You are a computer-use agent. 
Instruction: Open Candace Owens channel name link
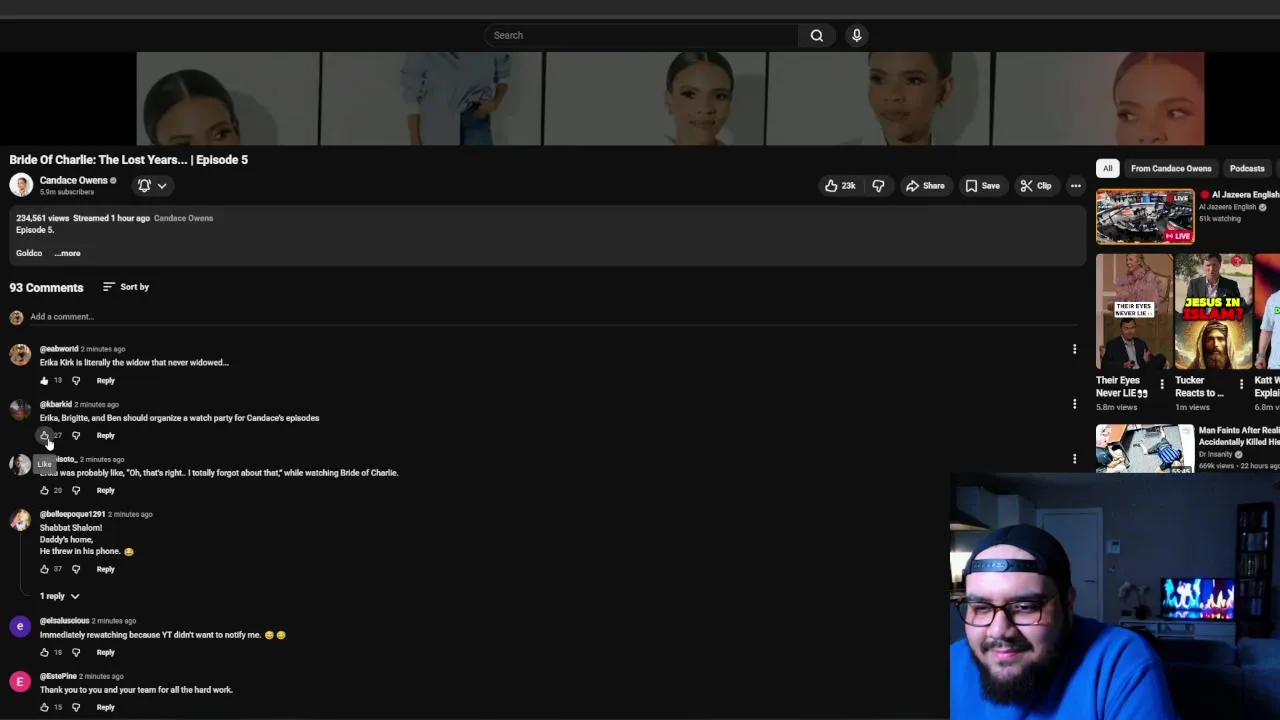[73, 181]
